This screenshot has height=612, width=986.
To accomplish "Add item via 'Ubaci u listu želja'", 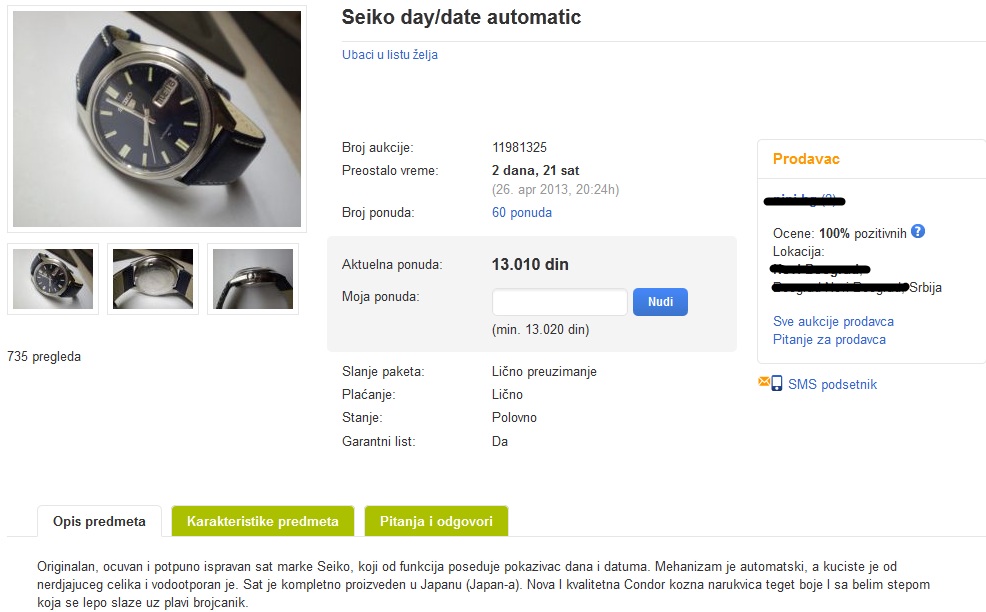I will (x=390, y=55).
